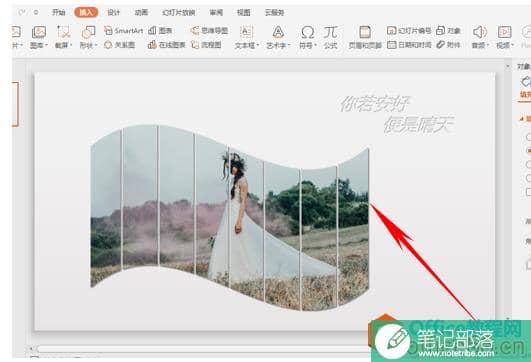531x362 pixels.
Task: Open the 开始 ribbon tab
Action: point(59,13)
